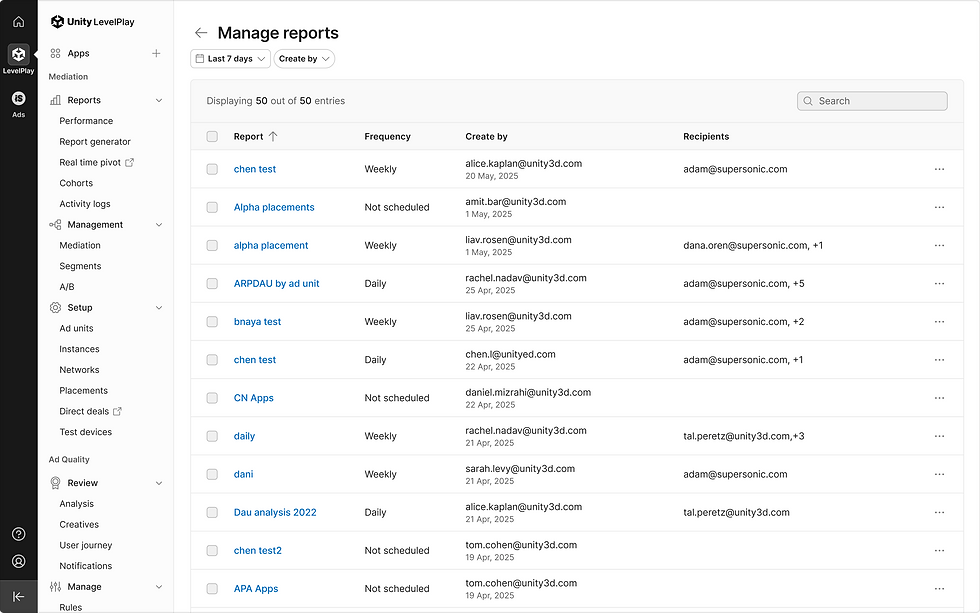
Task: Open Performance in sidebar
Action: (x=86, y=121)
